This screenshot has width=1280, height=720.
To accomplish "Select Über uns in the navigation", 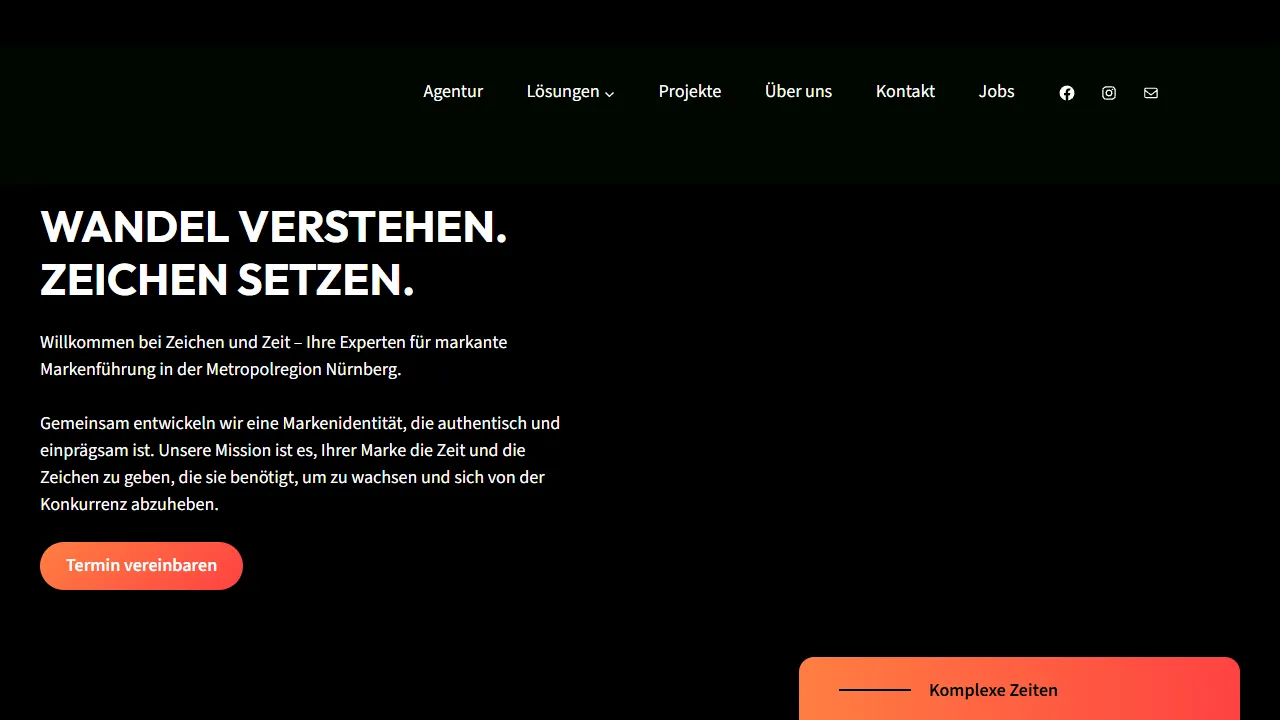I will [798, 91].
